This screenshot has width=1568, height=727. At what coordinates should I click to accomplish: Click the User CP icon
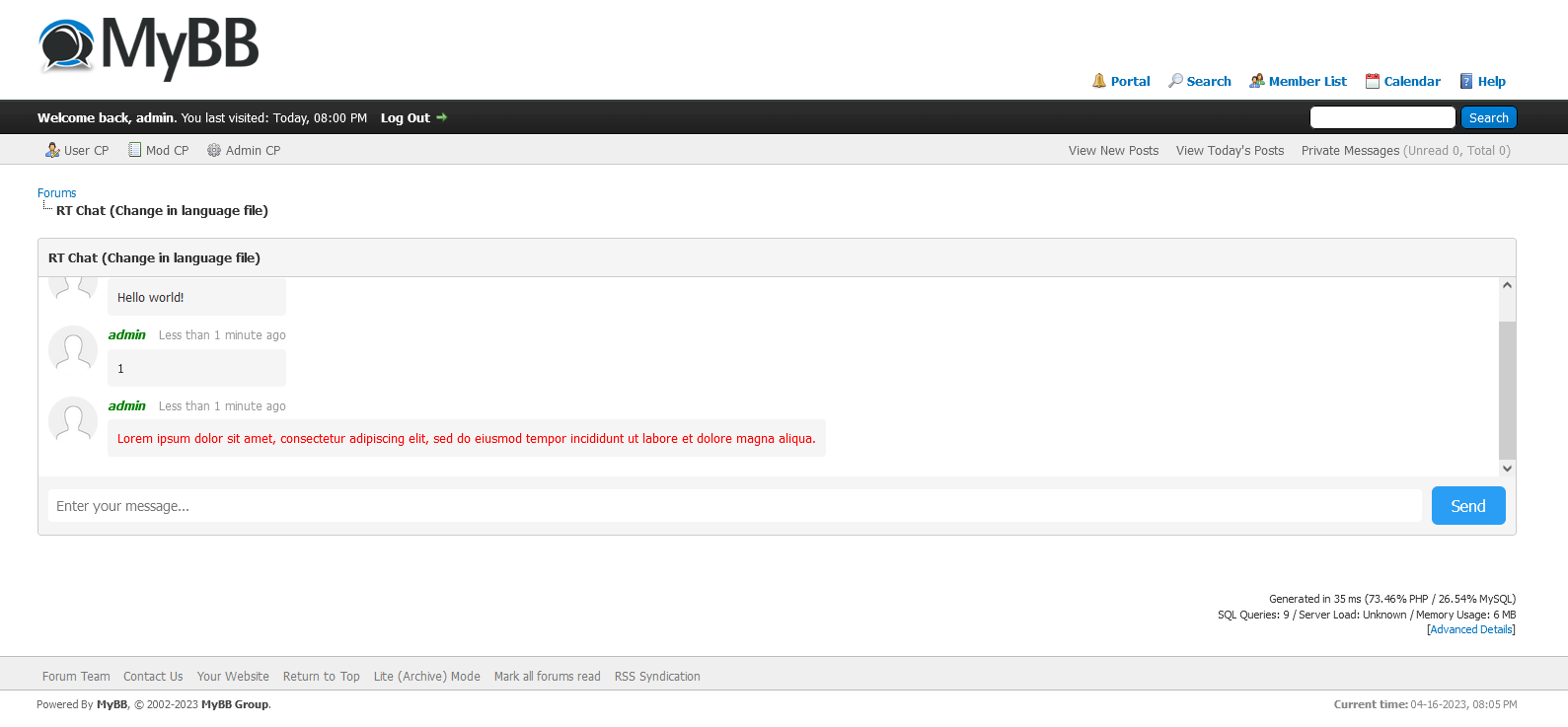tap(52, 150)
